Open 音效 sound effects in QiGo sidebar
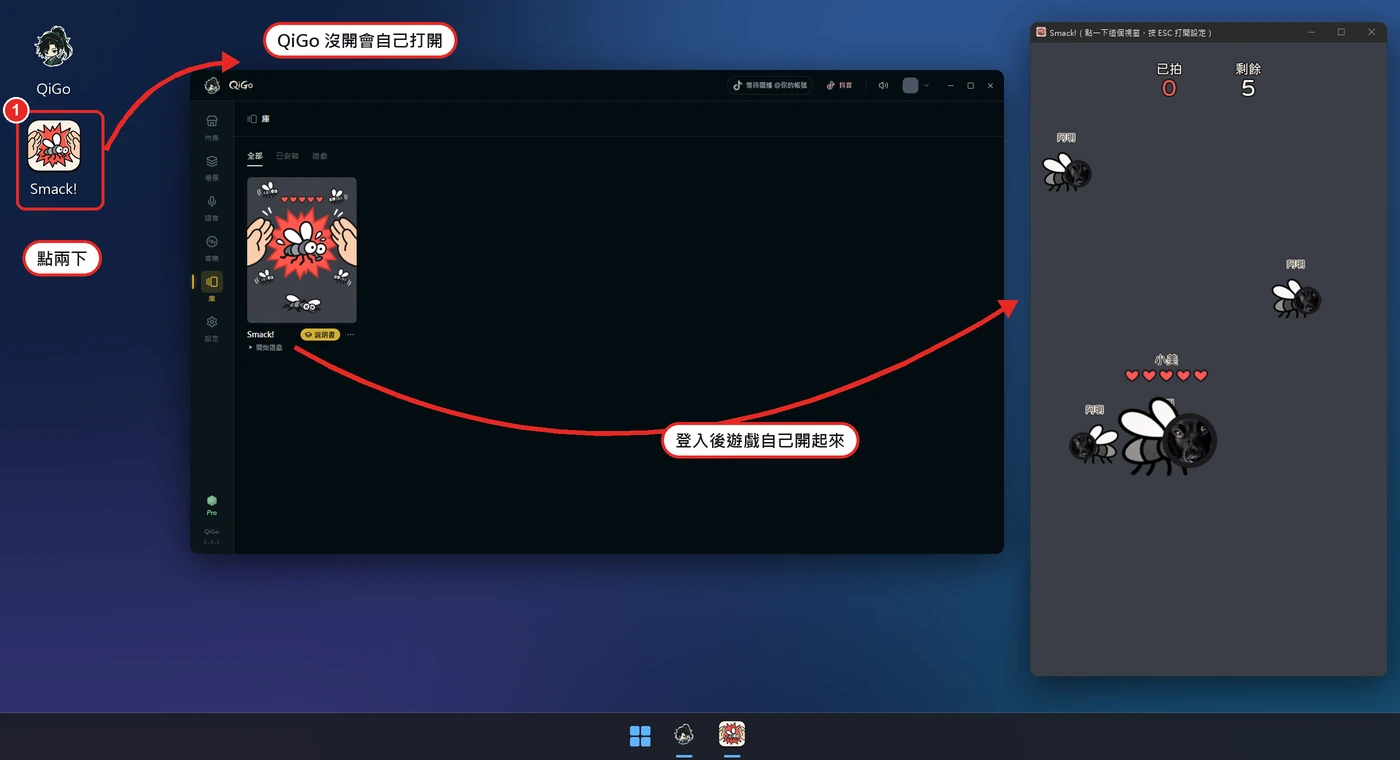Screen dimensions: 1400x760 click(212, 247)
